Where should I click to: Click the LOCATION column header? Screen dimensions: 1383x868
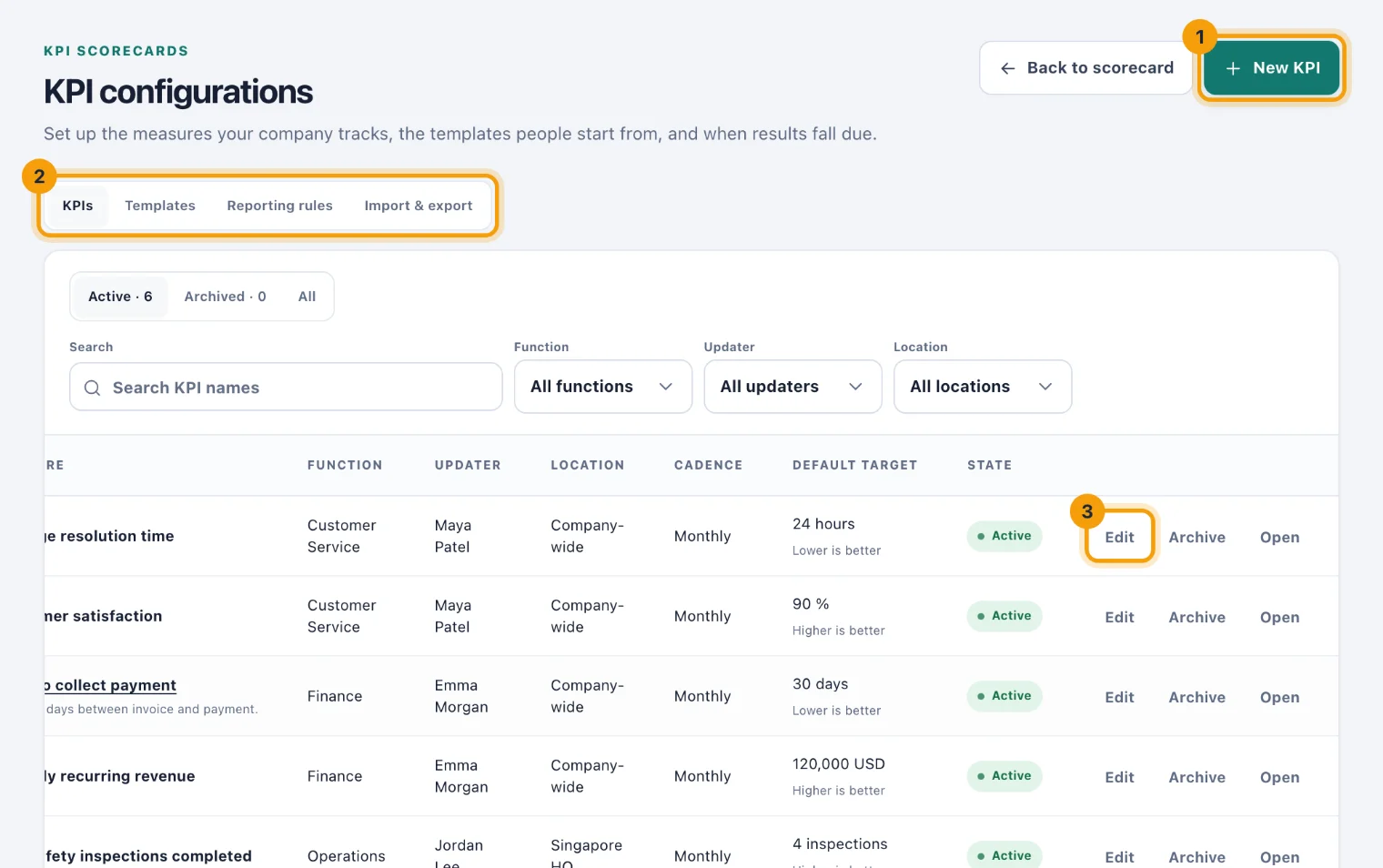tap(588, 465)
